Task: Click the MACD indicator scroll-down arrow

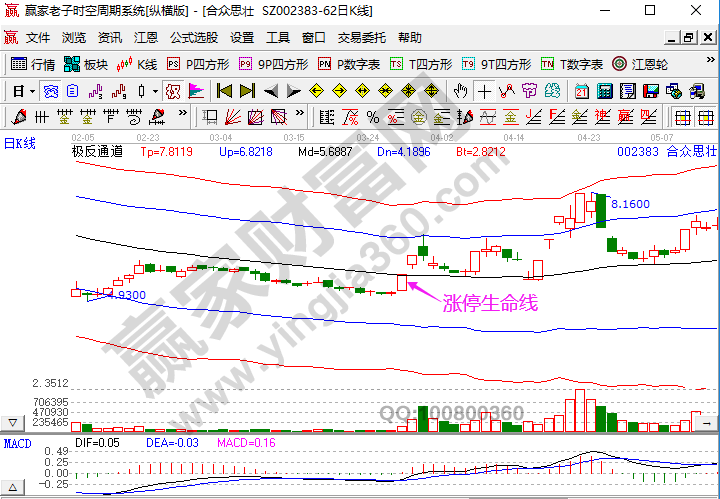Action: 12,423
